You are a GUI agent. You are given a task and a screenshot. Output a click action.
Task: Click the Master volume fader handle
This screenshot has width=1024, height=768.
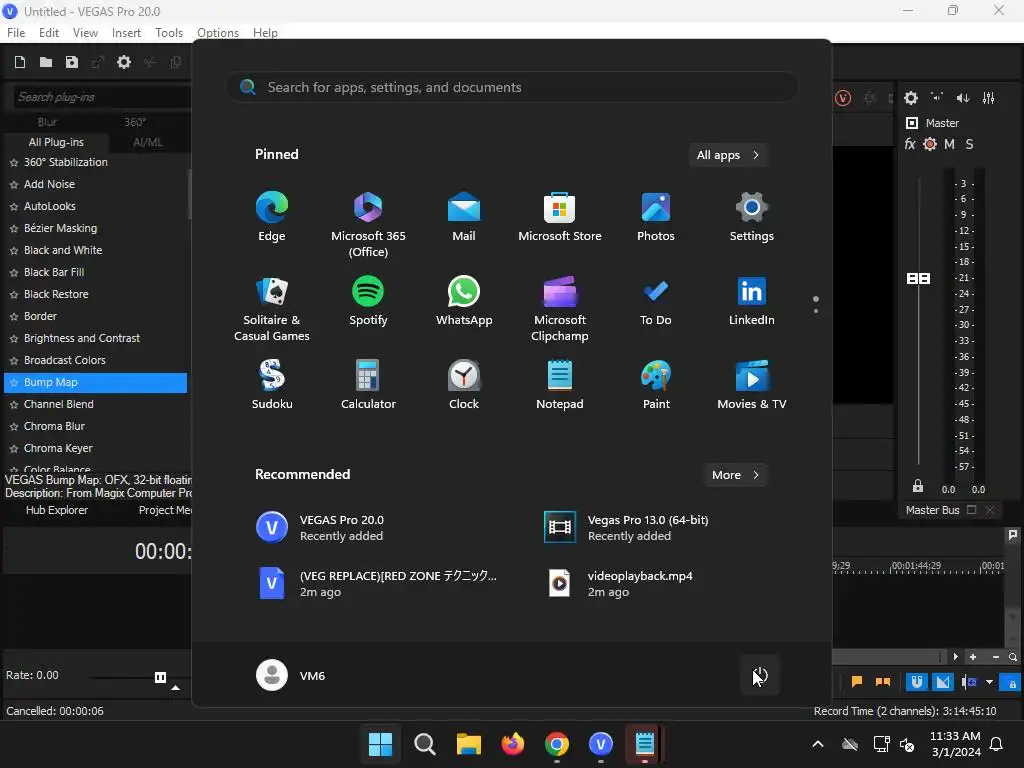918,279
